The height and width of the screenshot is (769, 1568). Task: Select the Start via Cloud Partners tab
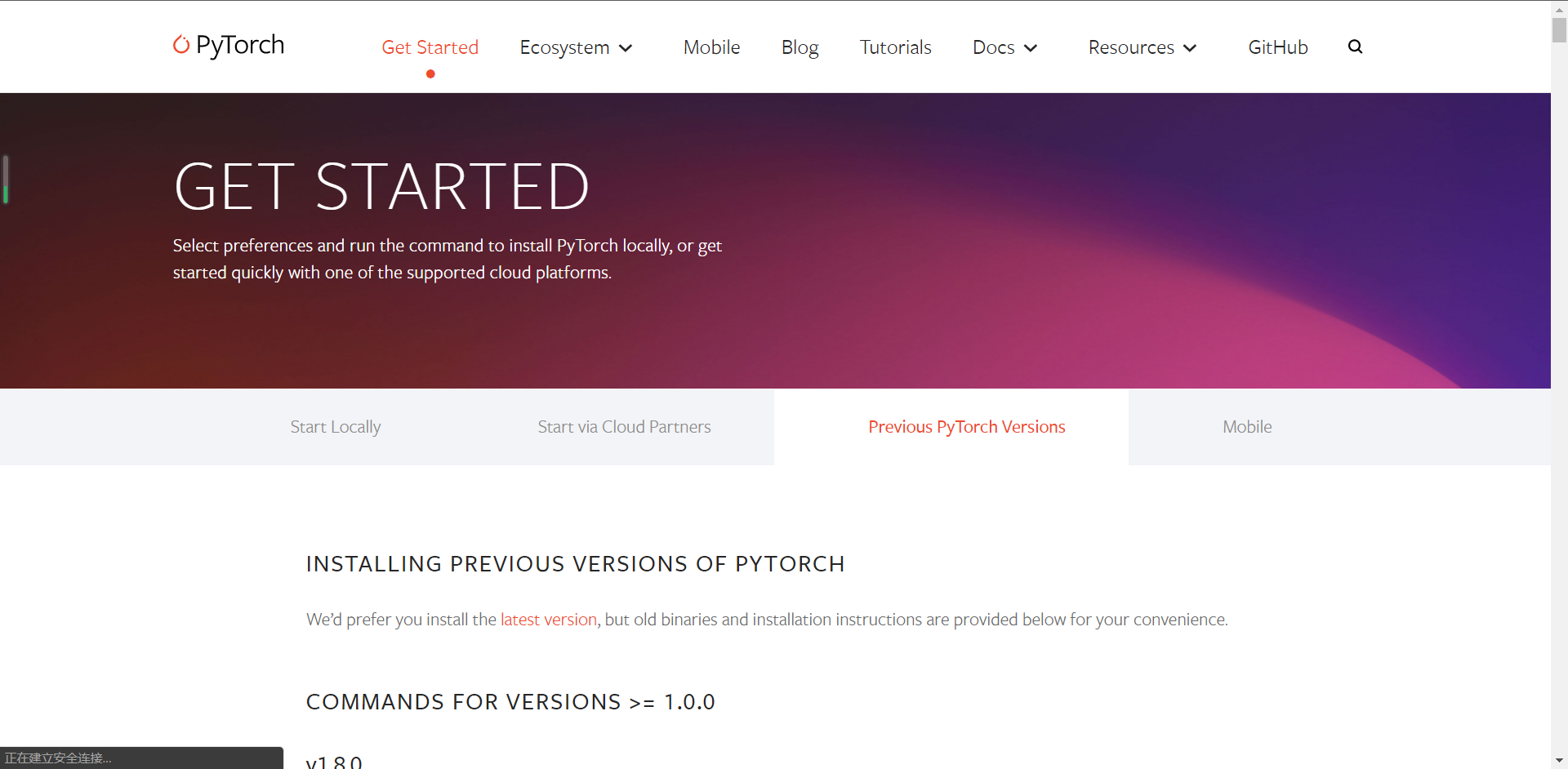[x=624, y=426]
